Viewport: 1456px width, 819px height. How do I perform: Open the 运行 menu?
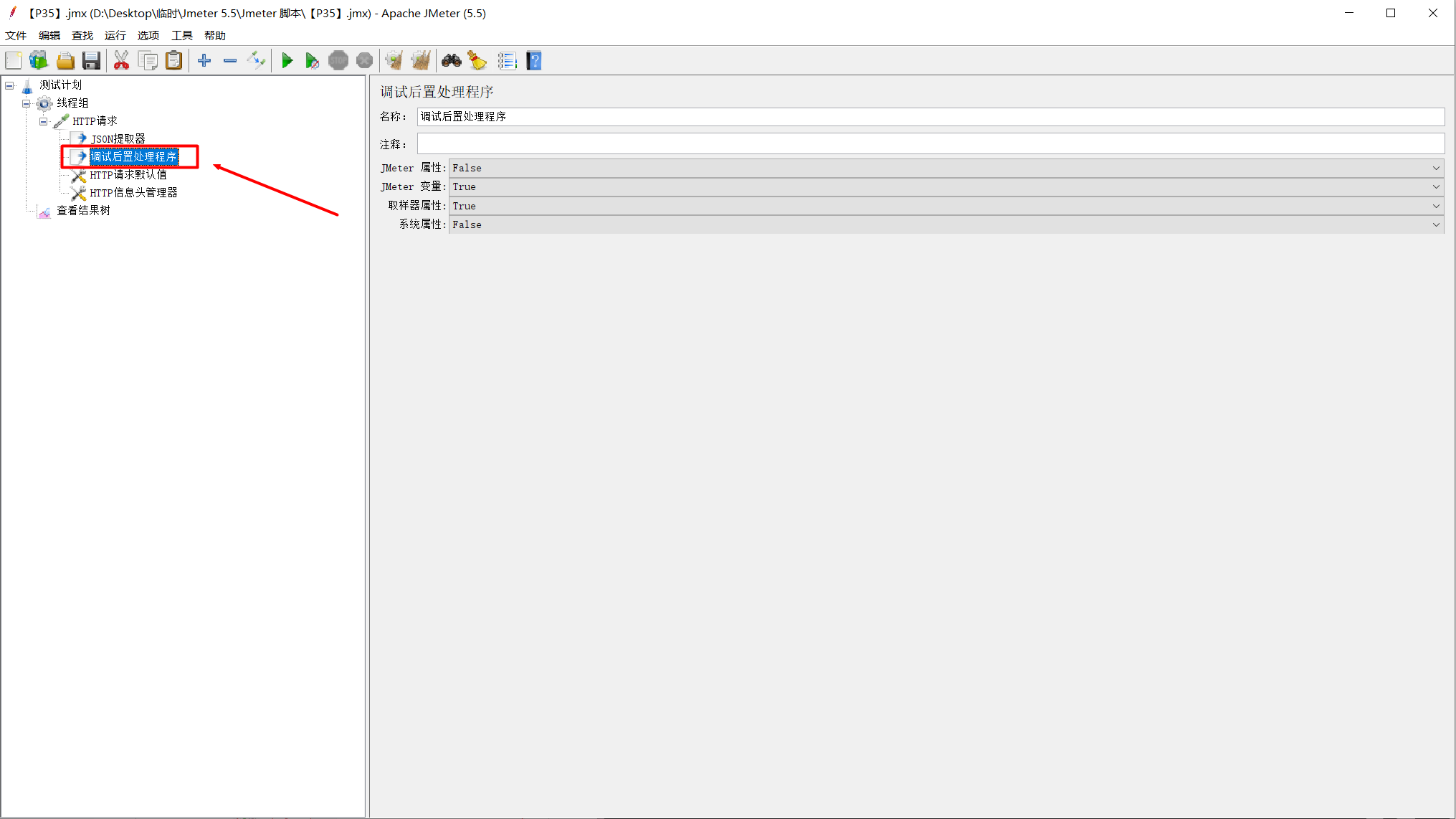click(115, 36)
